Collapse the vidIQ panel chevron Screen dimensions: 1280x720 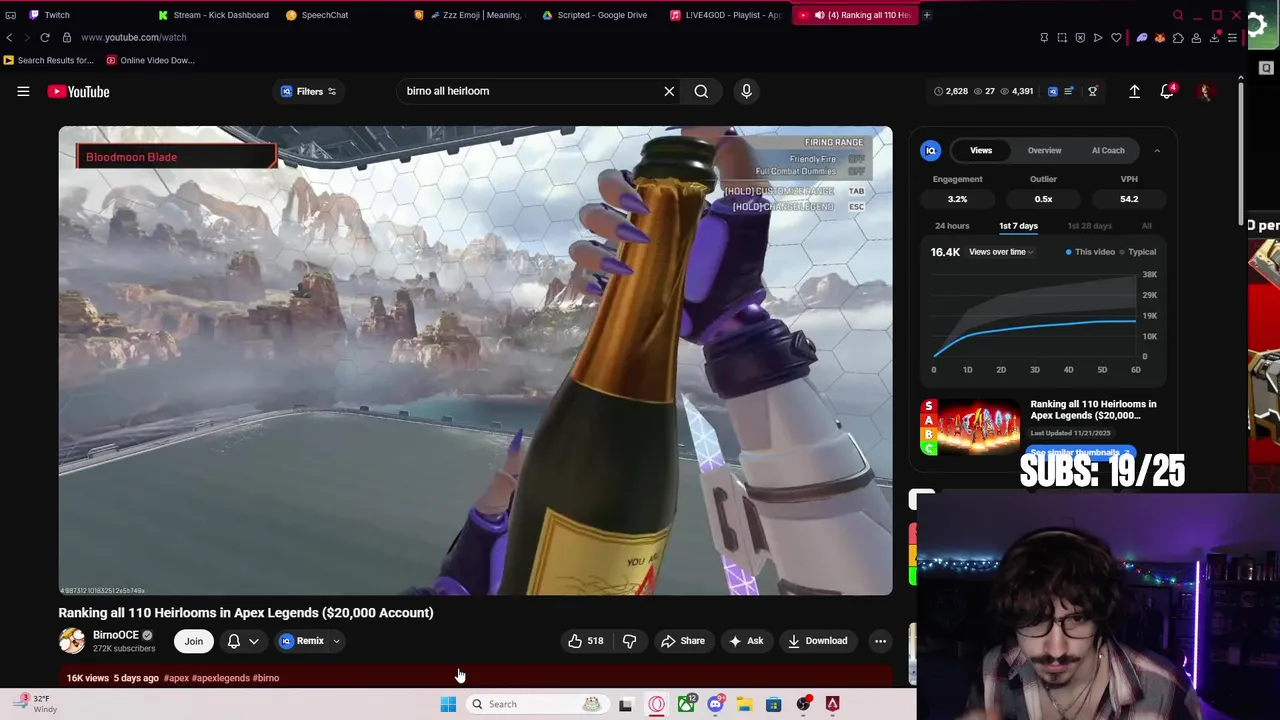pos(1157,151)
